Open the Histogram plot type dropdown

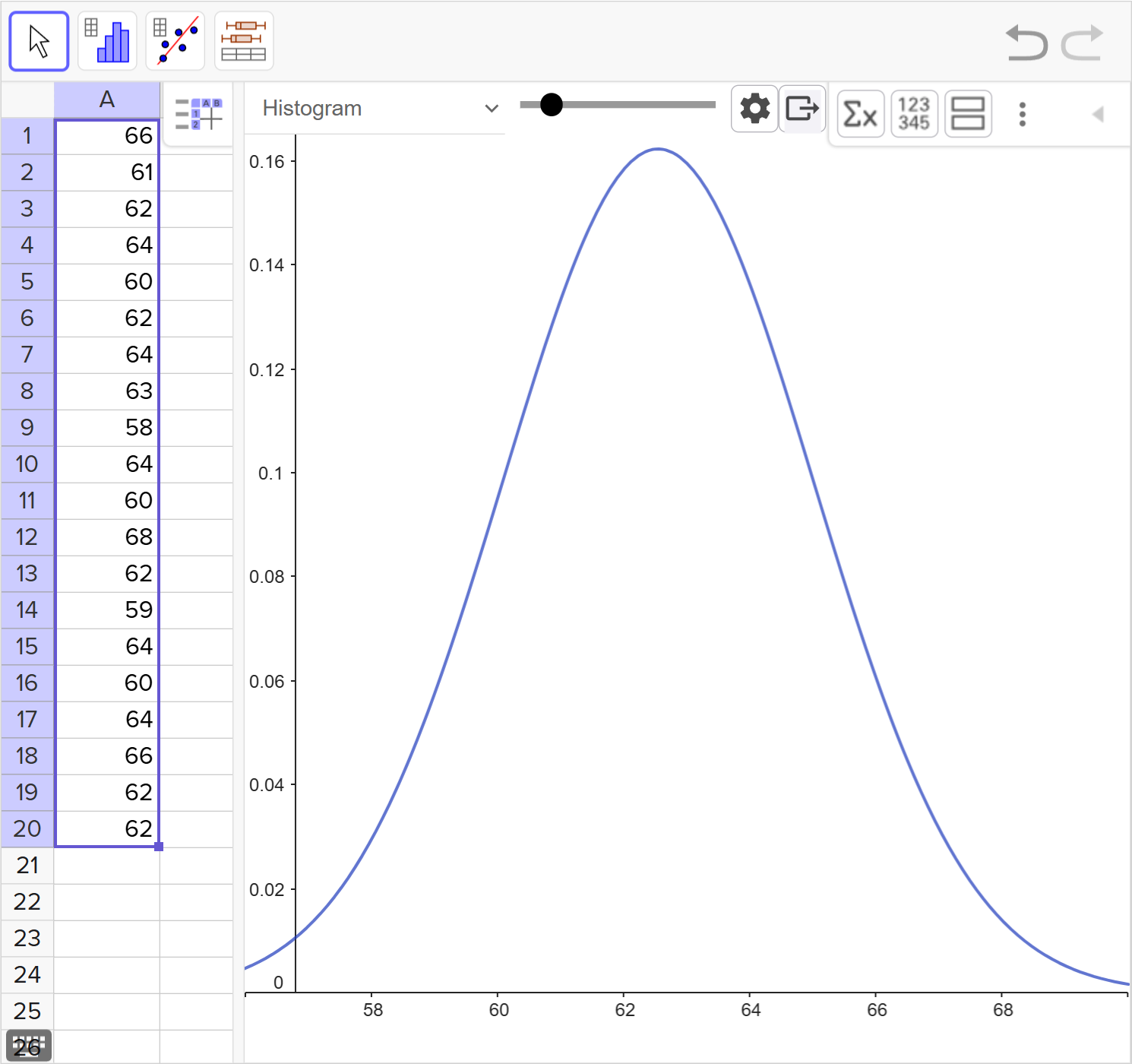[x=380, y=109]
